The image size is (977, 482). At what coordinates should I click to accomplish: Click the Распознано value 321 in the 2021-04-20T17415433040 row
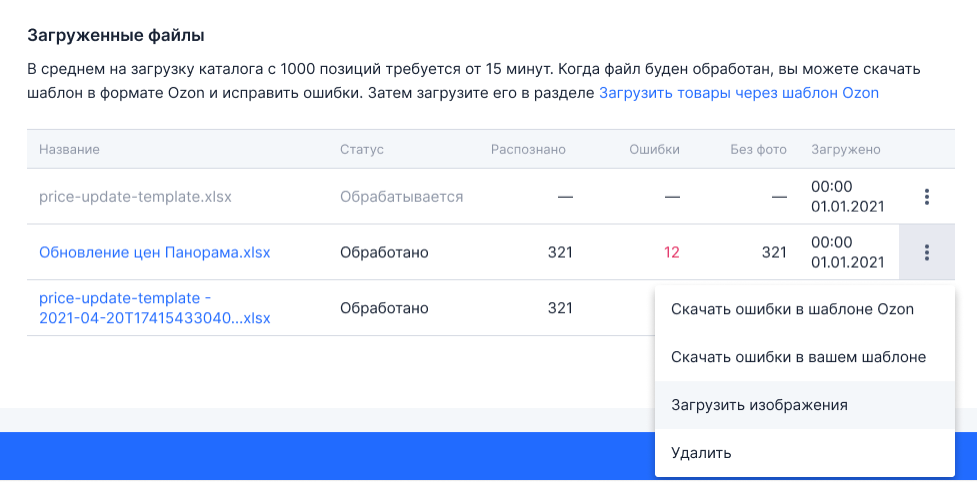coord(560,308)
